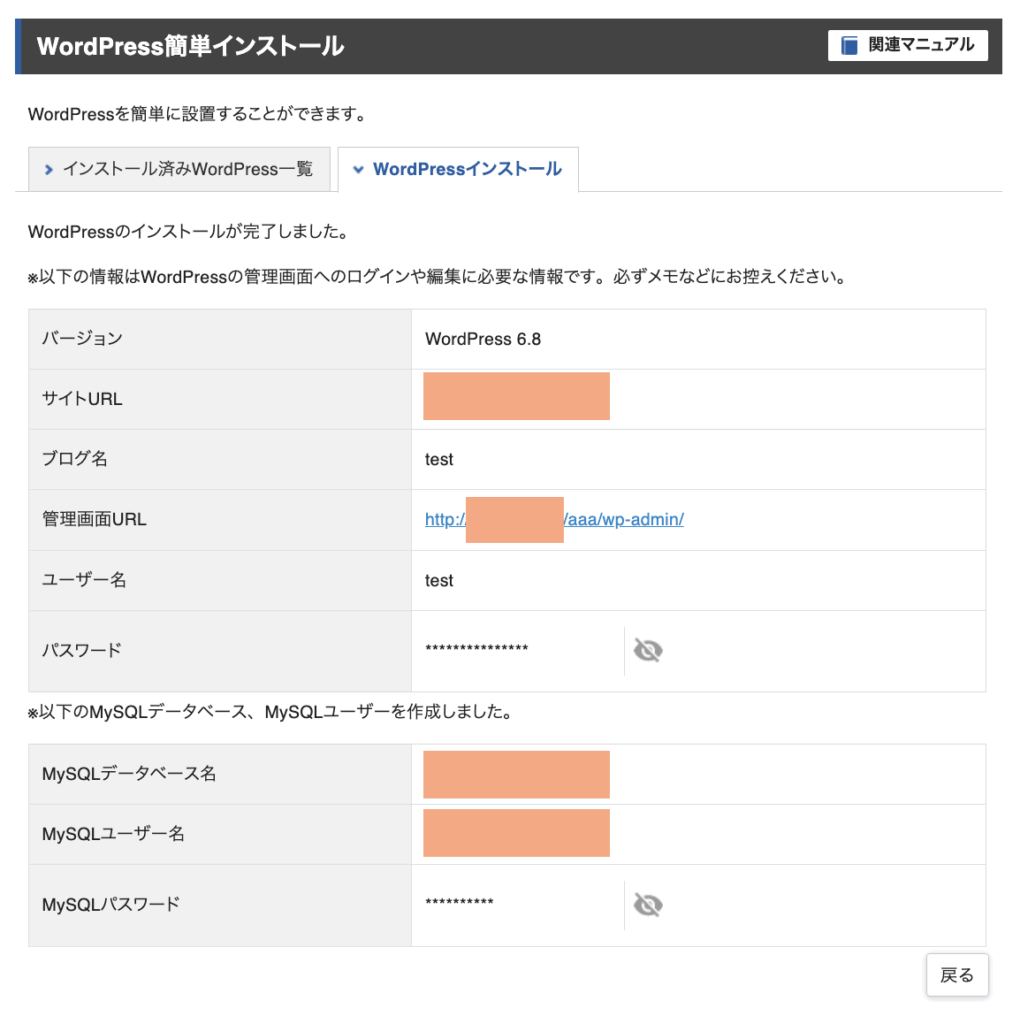Click the MySQLパスワード row label
1020x1024 pixels.
pyautogui.click(x=110, y=904)
